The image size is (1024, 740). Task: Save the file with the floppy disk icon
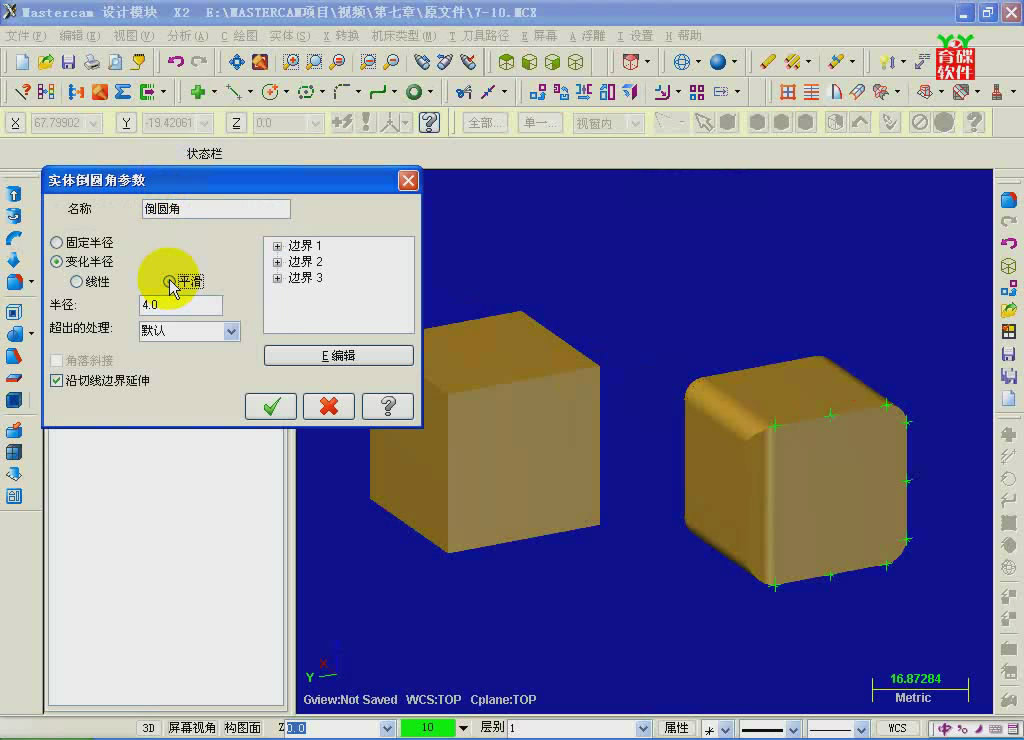pos(68,62)
